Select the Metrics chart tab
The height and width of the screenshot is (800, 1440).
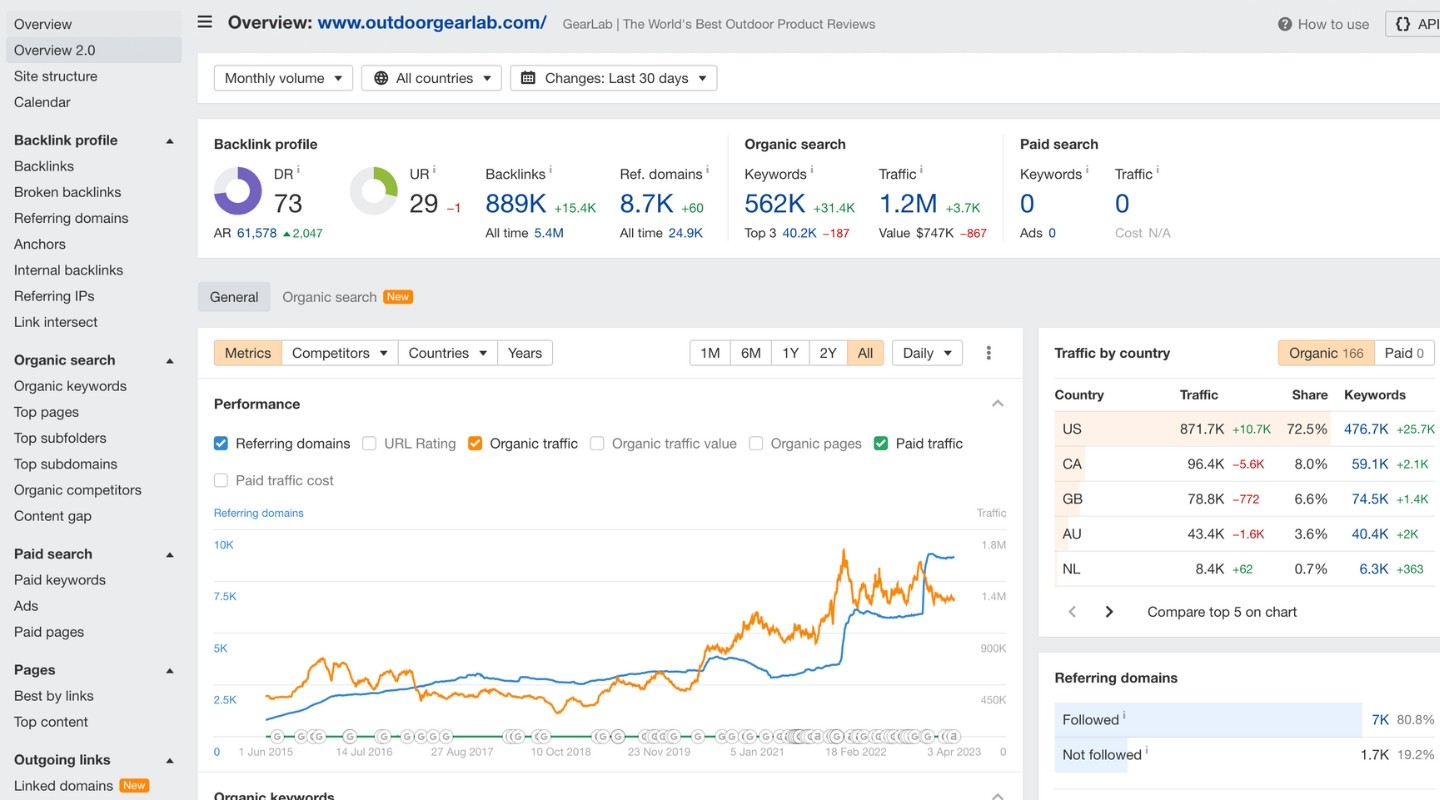tap(248, 353)
